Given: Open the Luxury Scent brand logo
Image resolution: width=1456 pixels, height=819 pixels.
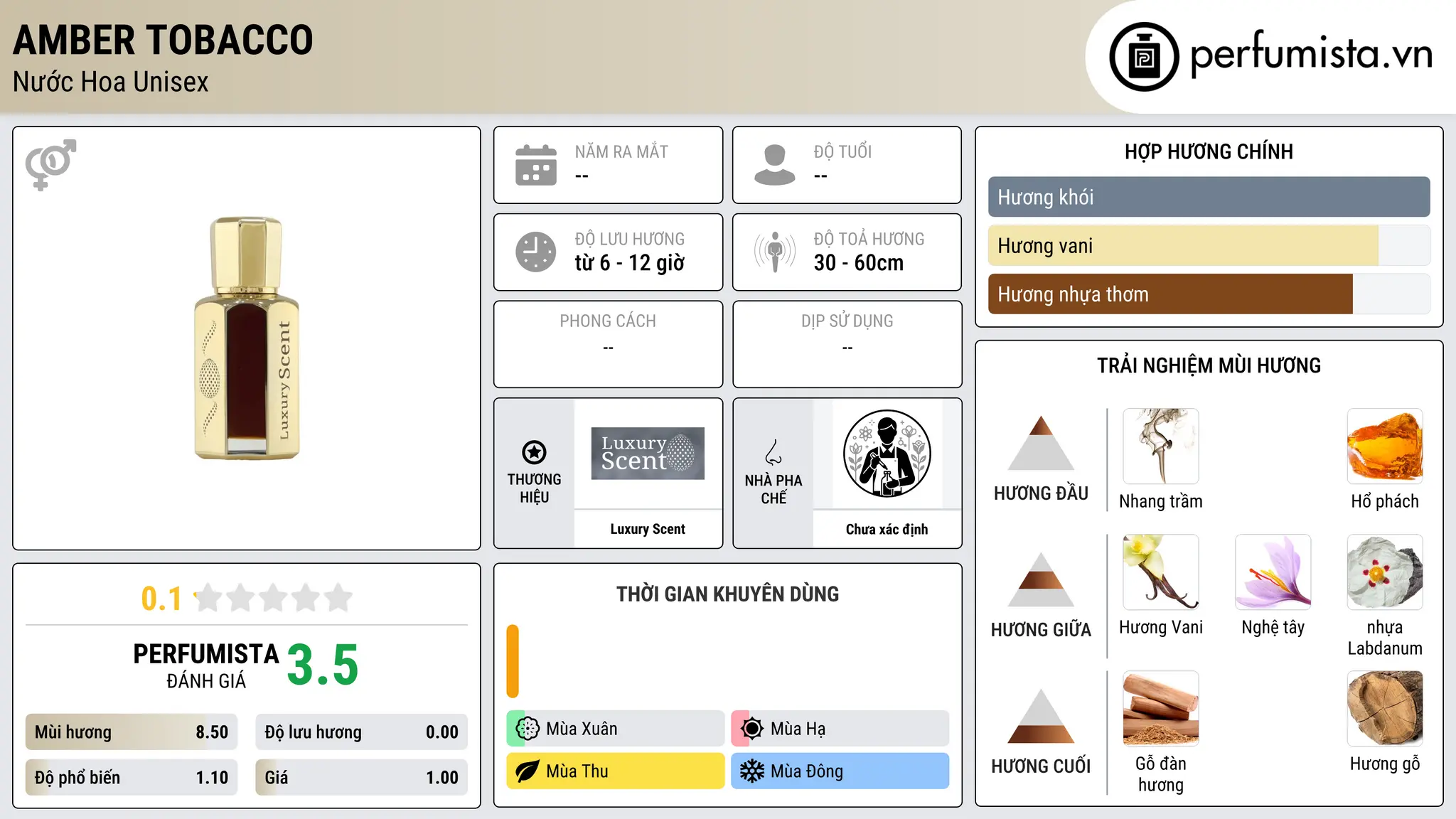Looking at the screenshot, I should [x=648, y=454].
